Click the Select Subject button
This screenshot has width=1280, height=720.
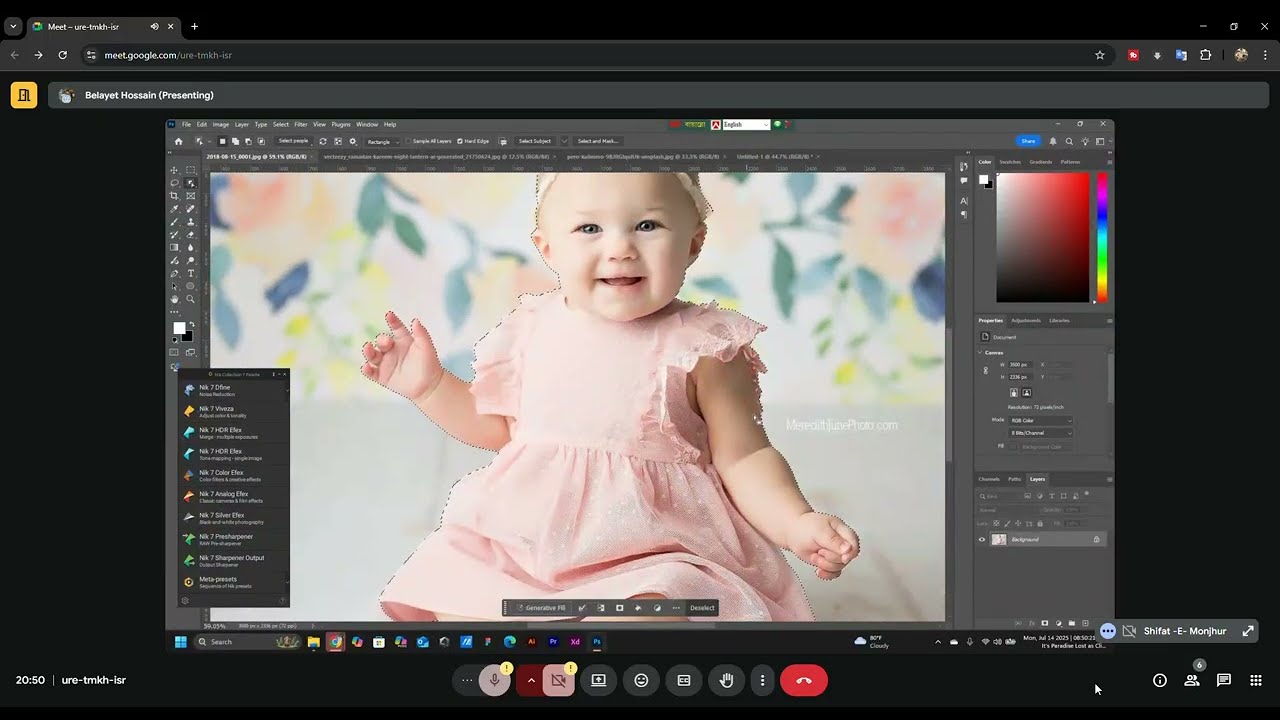click(x=535, y=141)
